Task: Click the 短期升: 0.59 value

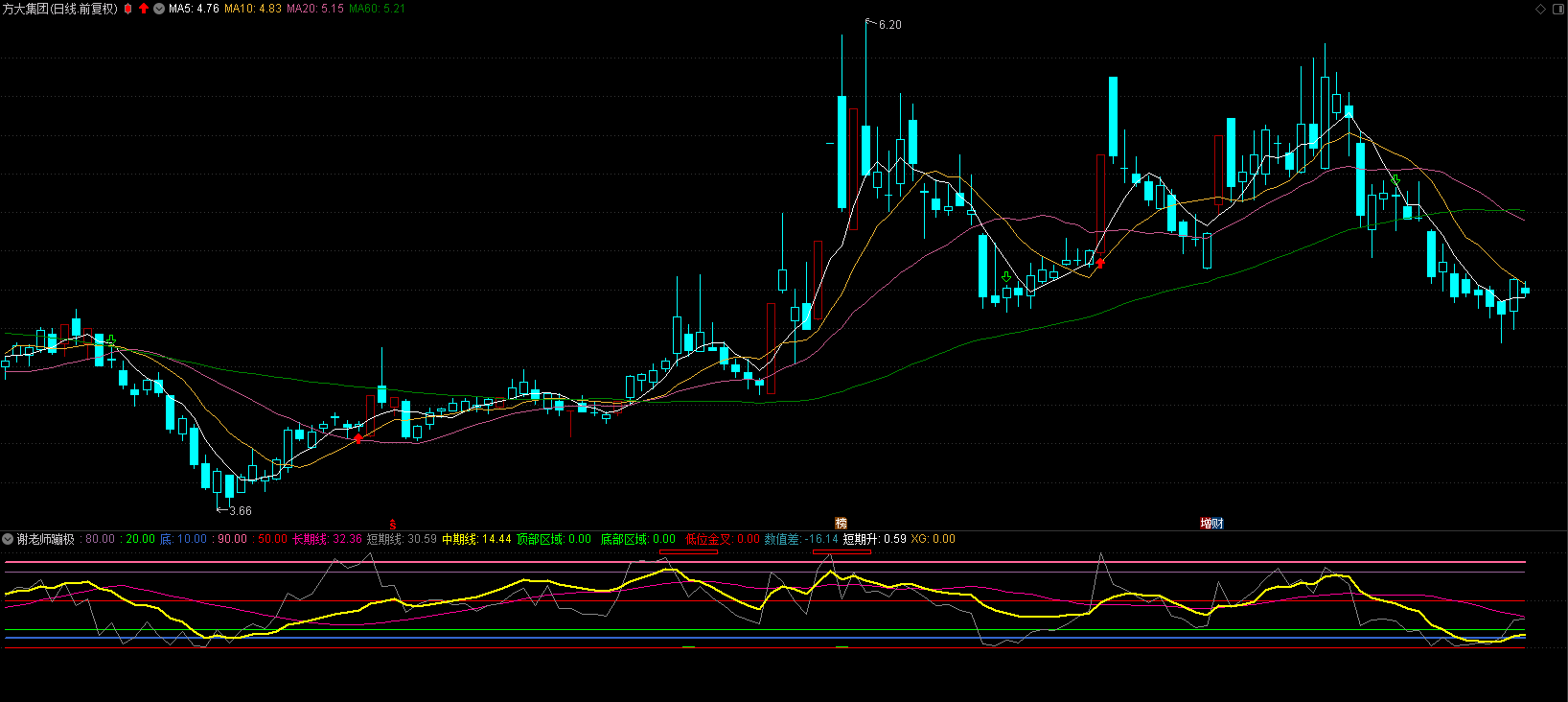Action: (875, 539)
